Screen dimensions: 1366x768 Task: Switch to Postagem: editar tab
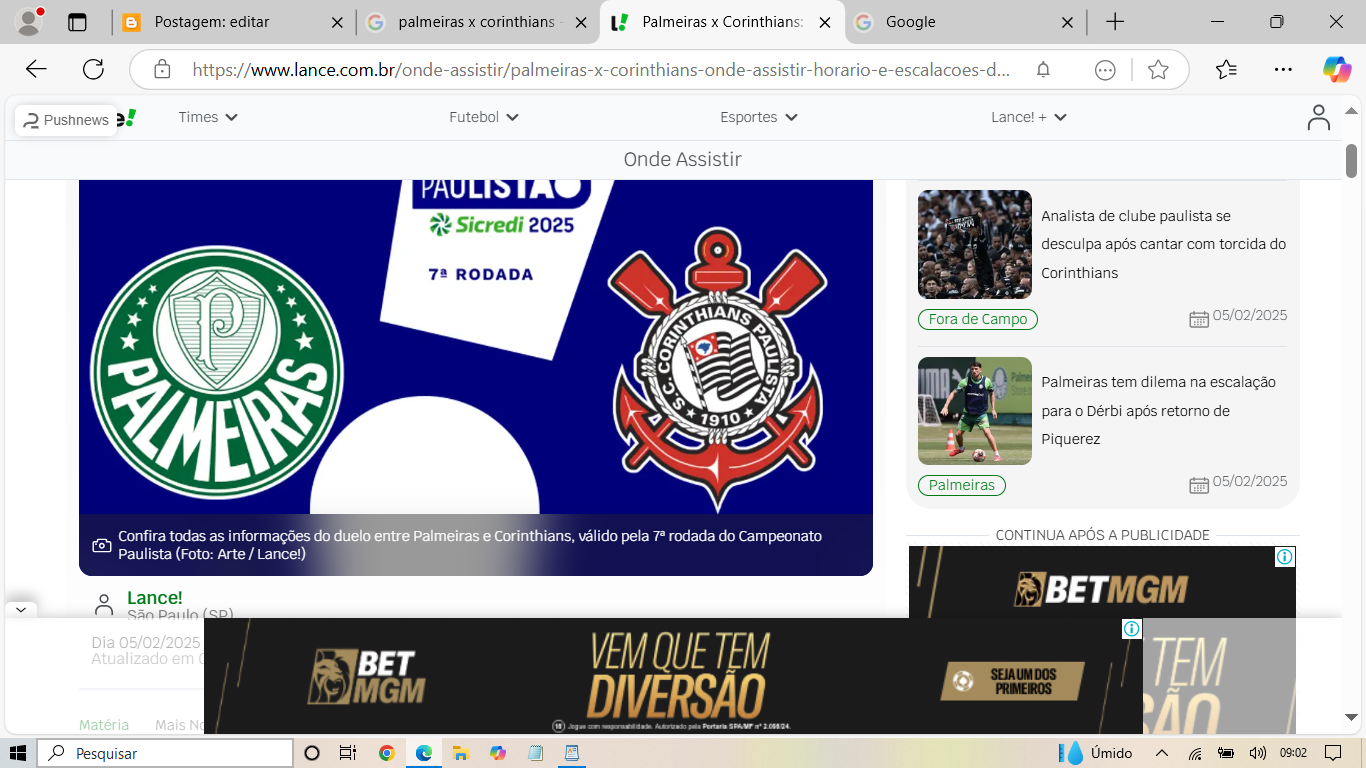(234, 22)
